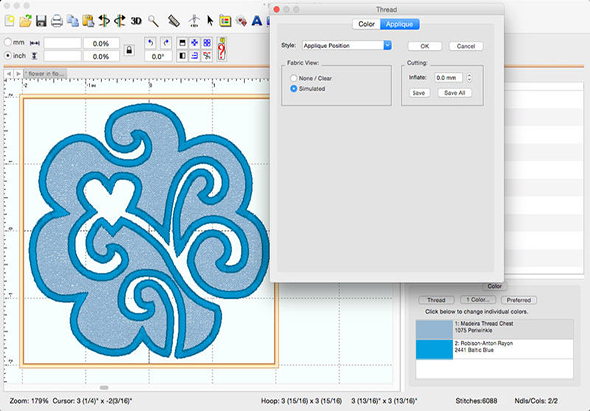The width and height of the screenshot is (590, 411).
Task: Create a new design with New icon
Action: [10, 21]
